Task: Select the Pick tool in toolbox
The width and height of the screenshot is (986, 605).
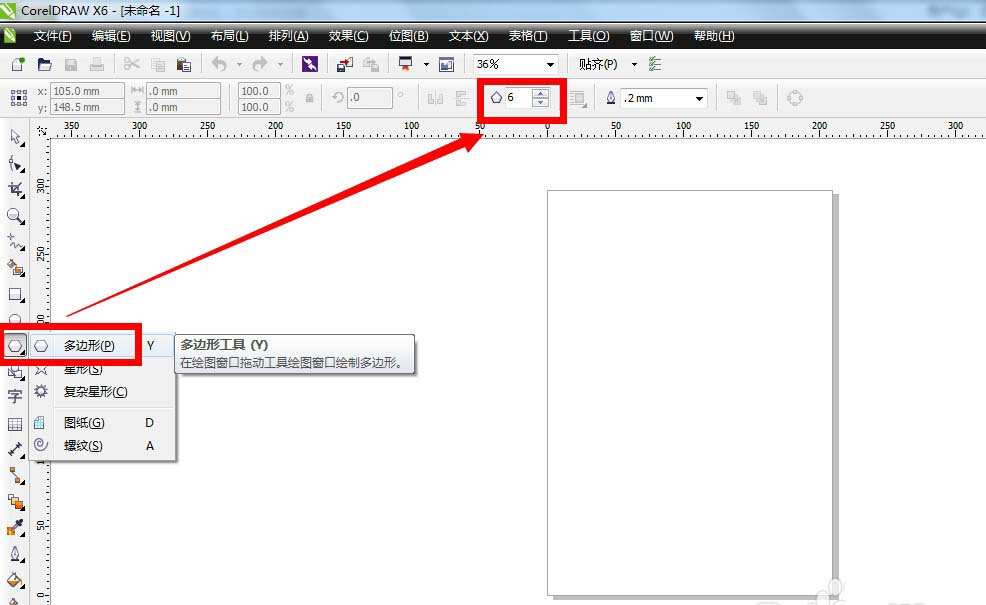Action: pyautogui.click(x=16, y=138)
